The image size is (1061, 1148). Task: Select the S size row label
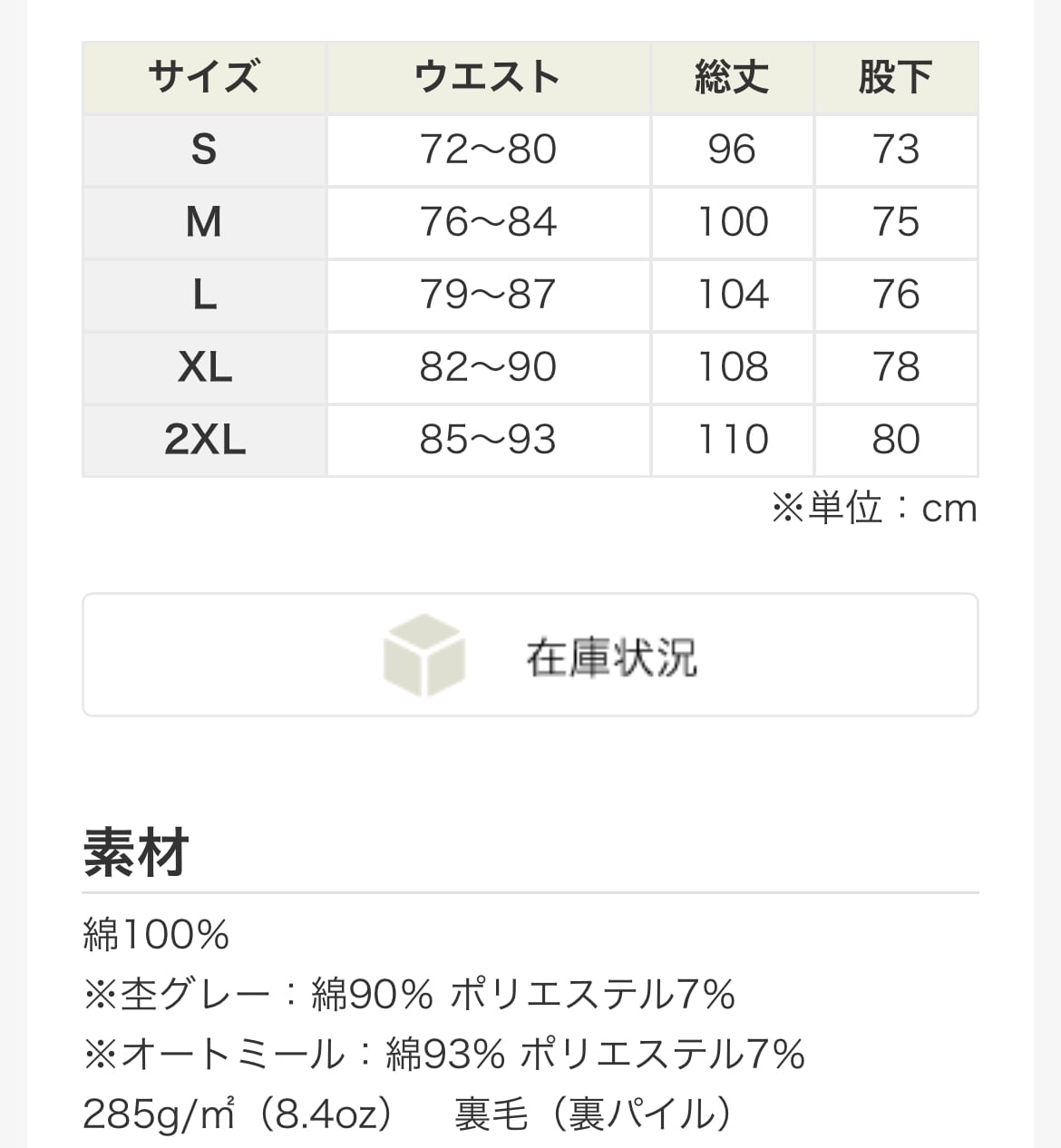(x=204, y=150)
